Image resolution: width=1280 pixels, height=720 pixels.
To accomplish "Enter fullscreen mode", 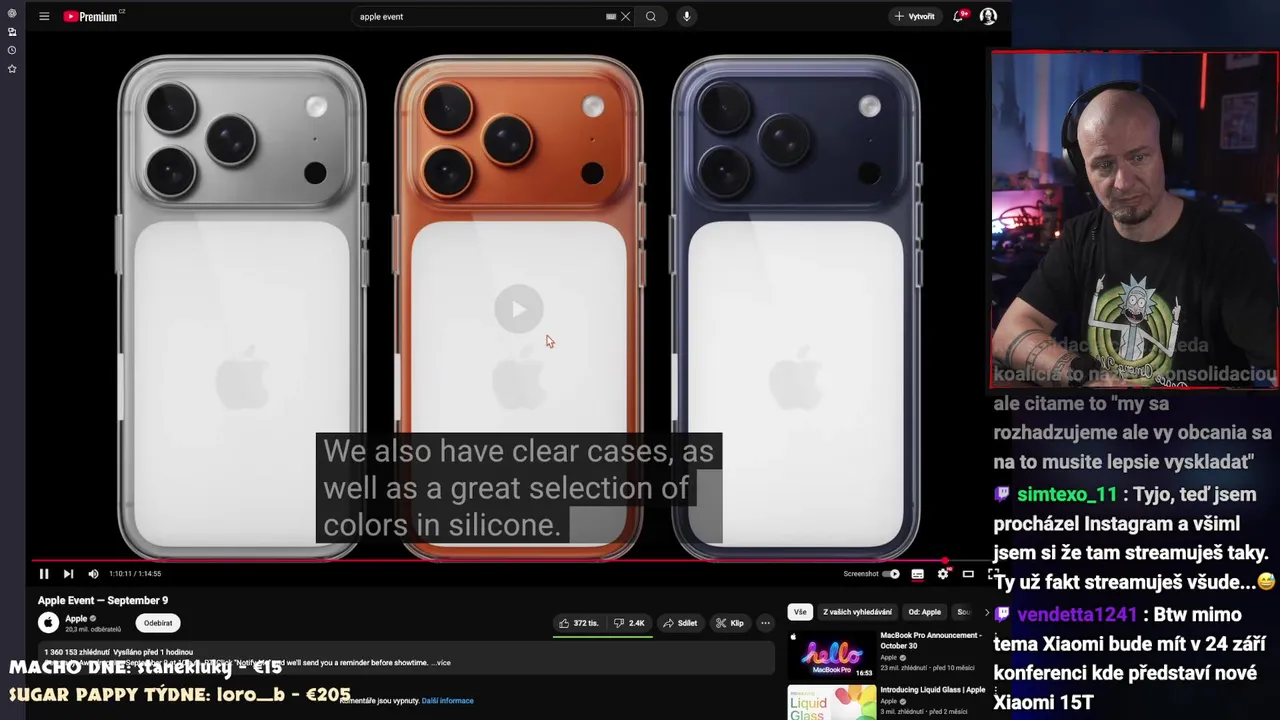I will coord(993,574).
